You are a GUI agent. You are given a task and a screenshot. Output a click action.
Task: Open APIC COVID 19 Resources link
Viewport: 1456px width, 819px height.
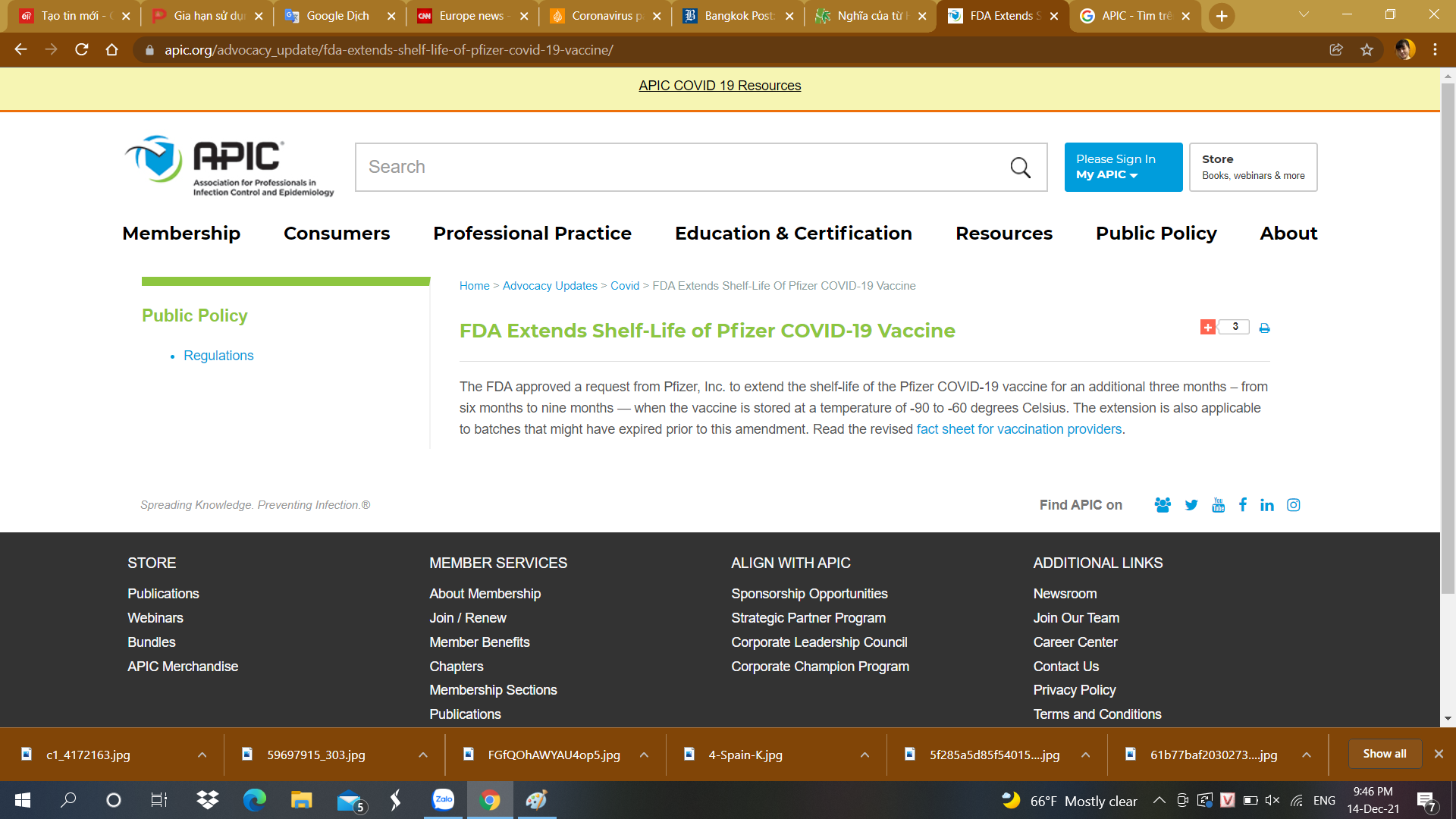(720, 86)
